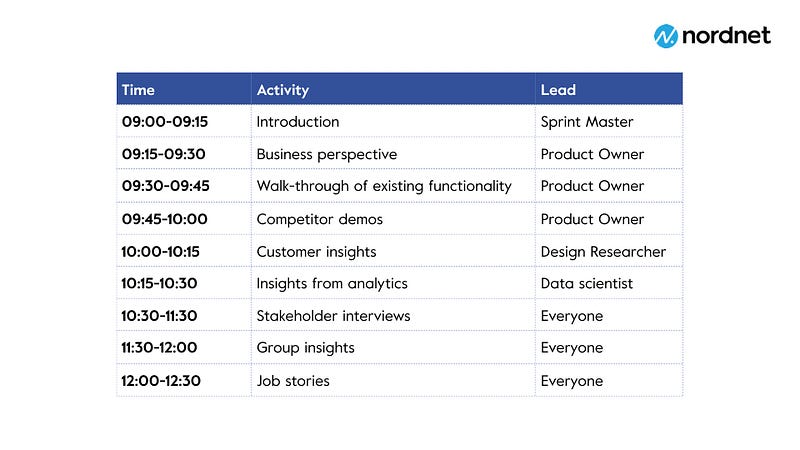Select the Lead column header
Screen dimensions: 800x450
point(609,89)
